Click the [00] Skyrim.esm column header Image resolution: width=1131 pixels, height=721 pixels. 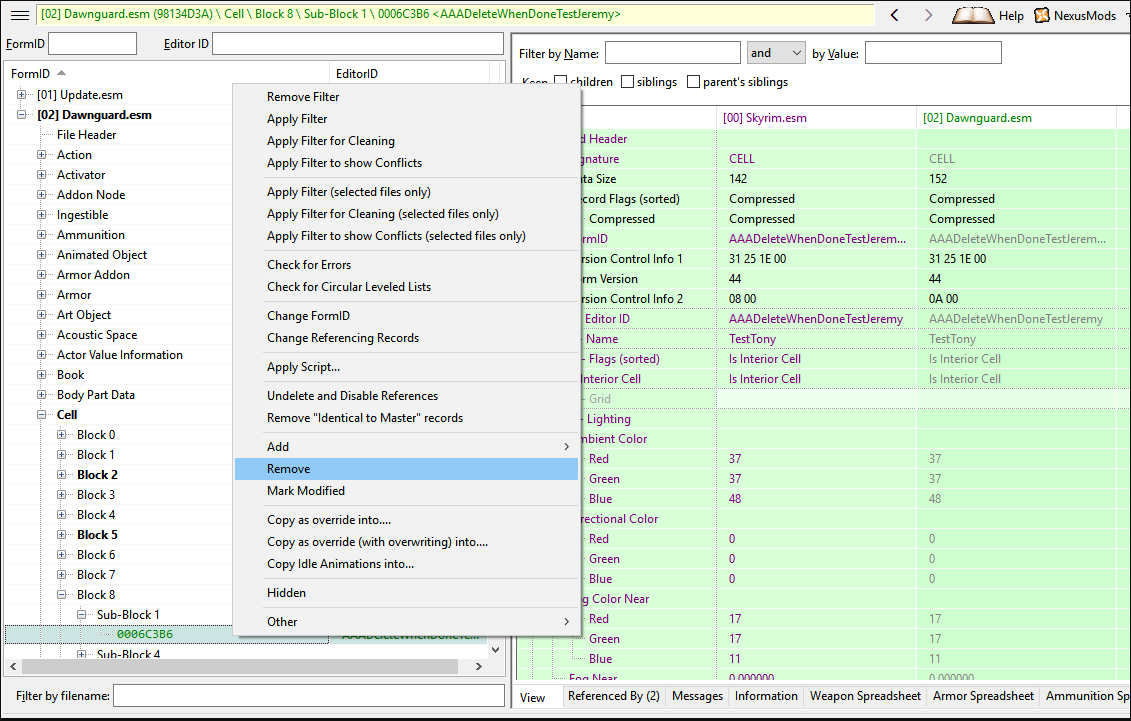817,118
